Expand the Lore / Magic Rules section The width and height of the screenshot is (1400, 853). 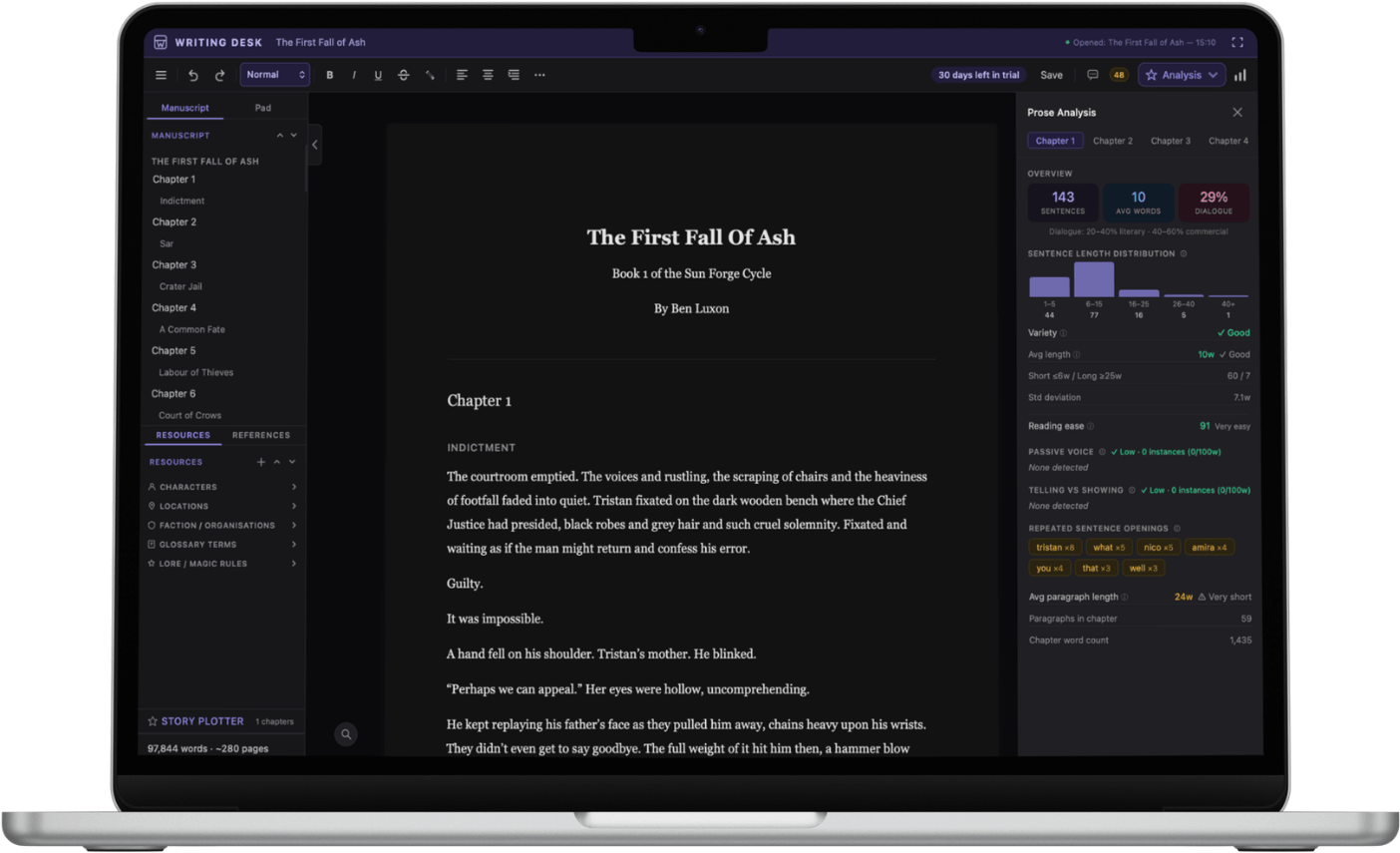pos(221,564)
